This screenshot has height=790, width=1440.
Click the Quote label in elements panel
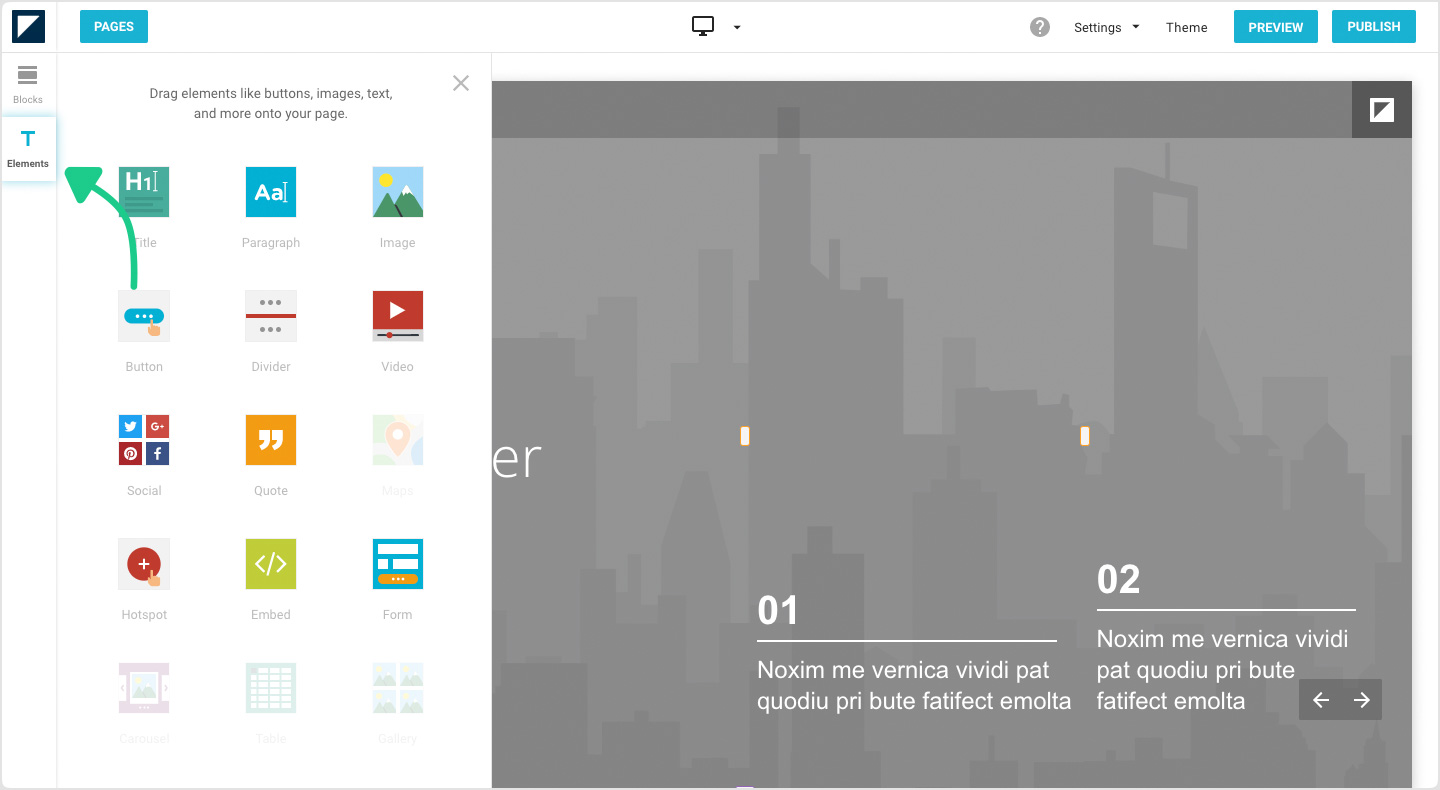tap(271, 491)
